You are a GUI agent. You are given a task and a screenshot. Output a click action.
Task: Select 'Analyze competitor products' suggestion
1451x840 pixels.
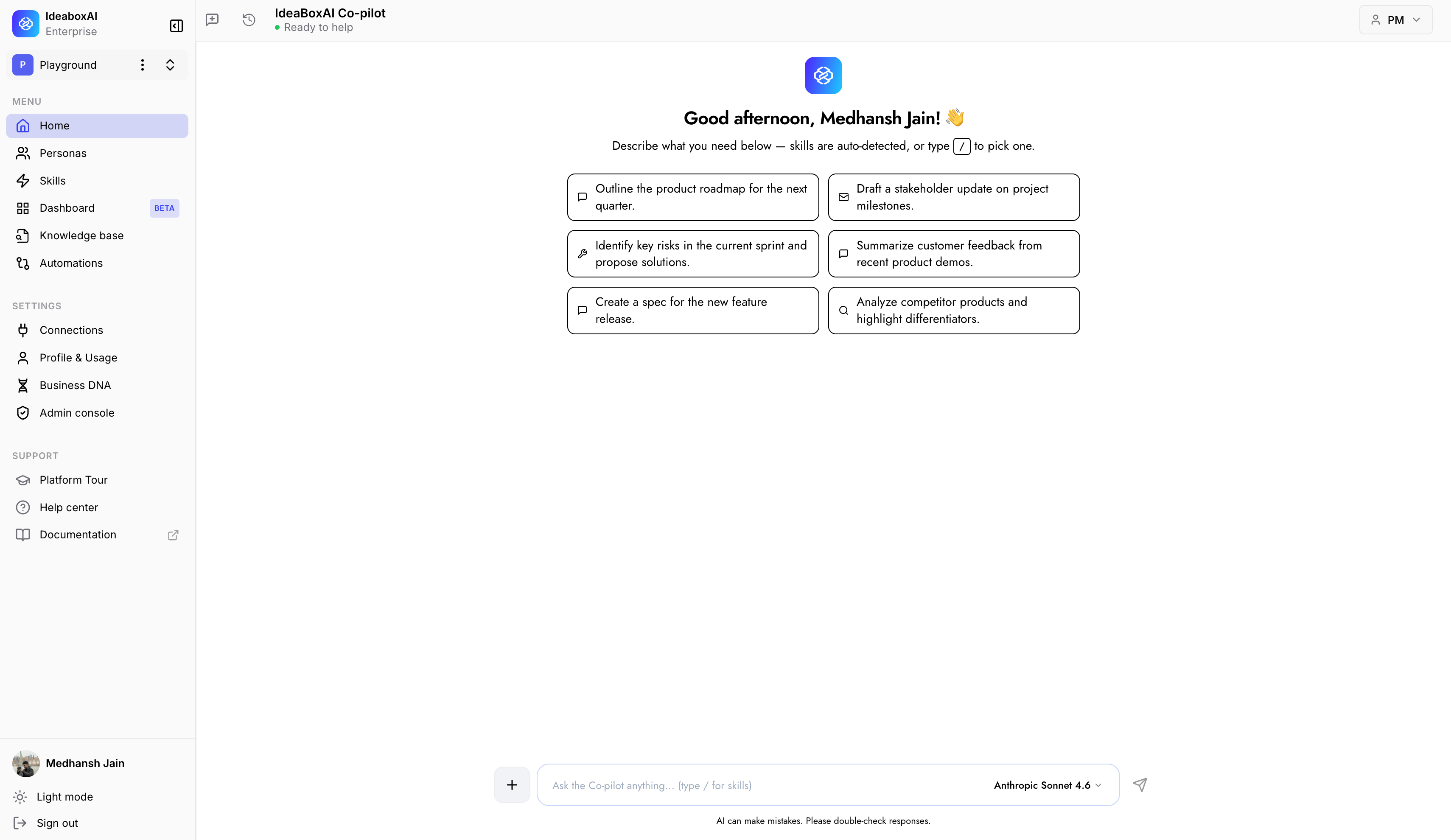click(x=953, y=310)
